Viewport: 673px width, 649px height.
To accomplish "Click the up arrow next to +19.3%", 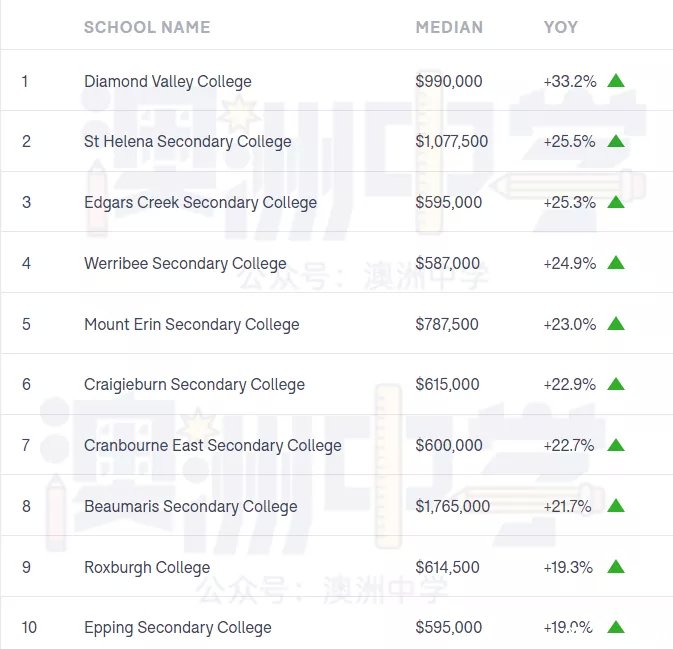I will coord(616,567).
